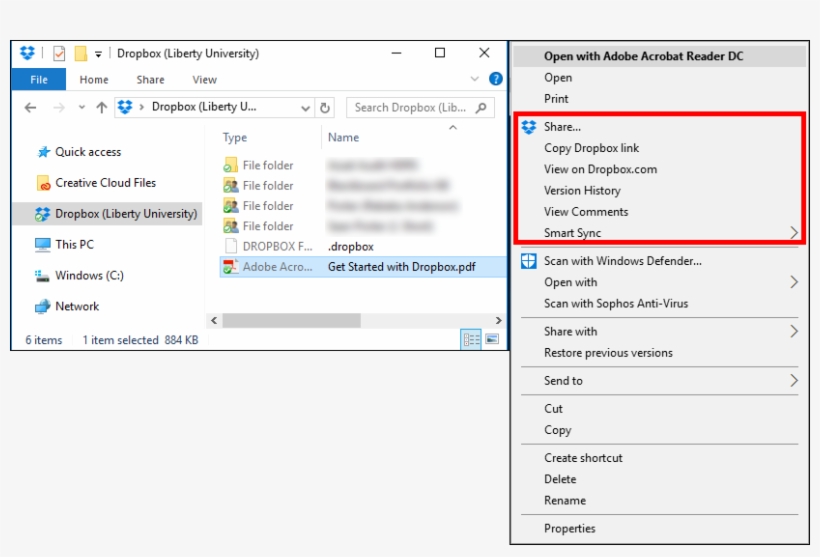Screen dimensions: 820x557
Task: Click the PDF file icon for Get Started
Action: pos(231,267)
